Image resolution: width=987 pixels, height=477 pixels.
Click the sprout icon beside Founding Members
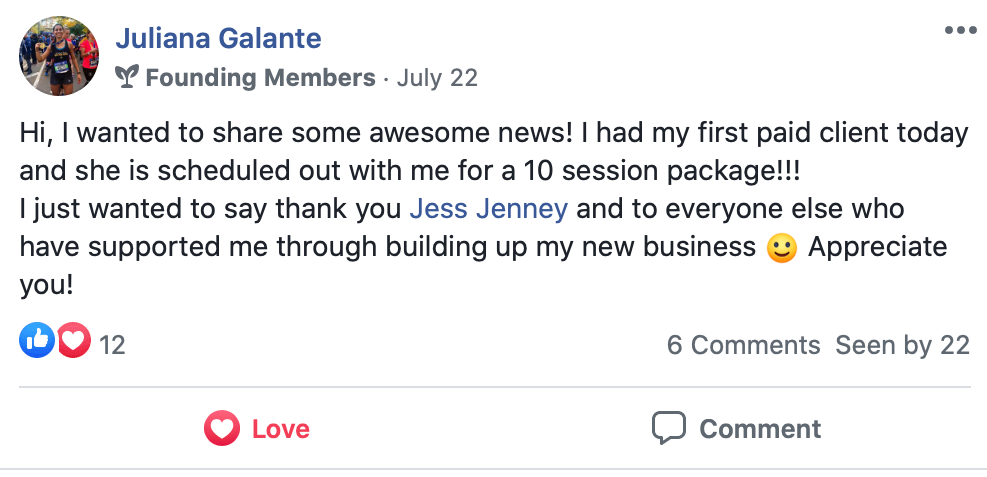pyautogui.click(x=127, y=77)
